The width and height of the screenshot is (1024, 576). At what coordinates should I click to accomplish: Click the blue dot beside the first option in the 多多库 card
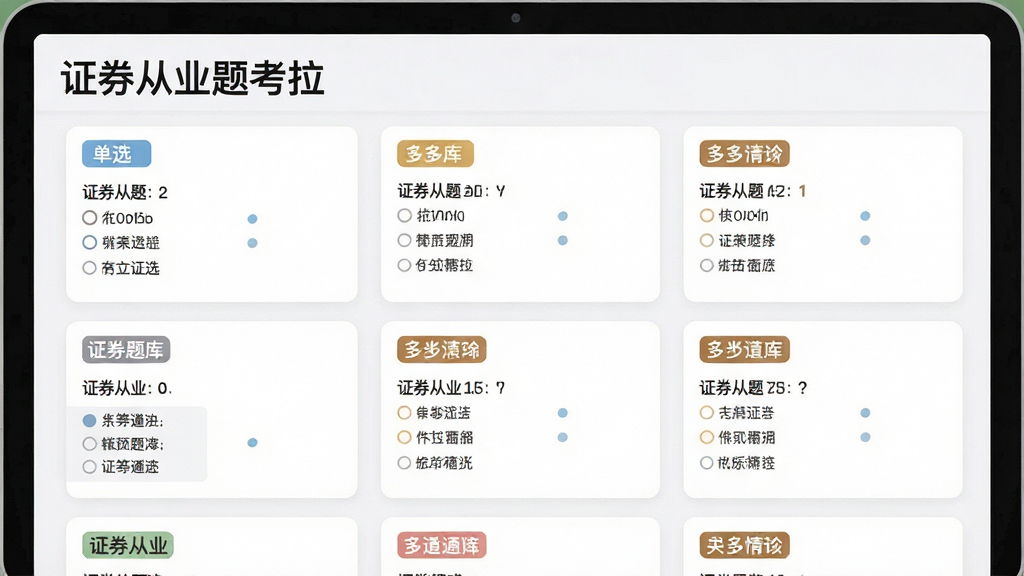pos(563,216)
